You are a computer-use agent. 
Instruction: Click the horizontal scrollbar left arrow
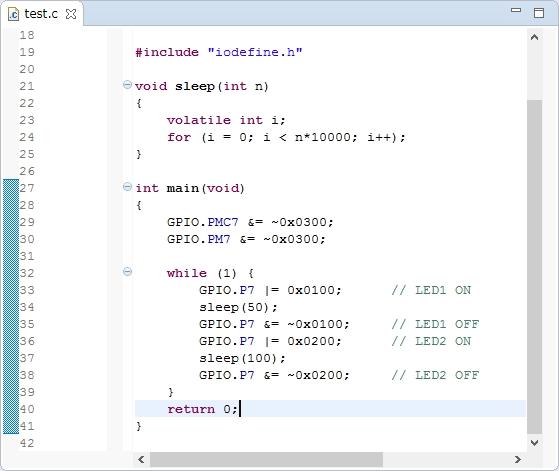point(141,460)
